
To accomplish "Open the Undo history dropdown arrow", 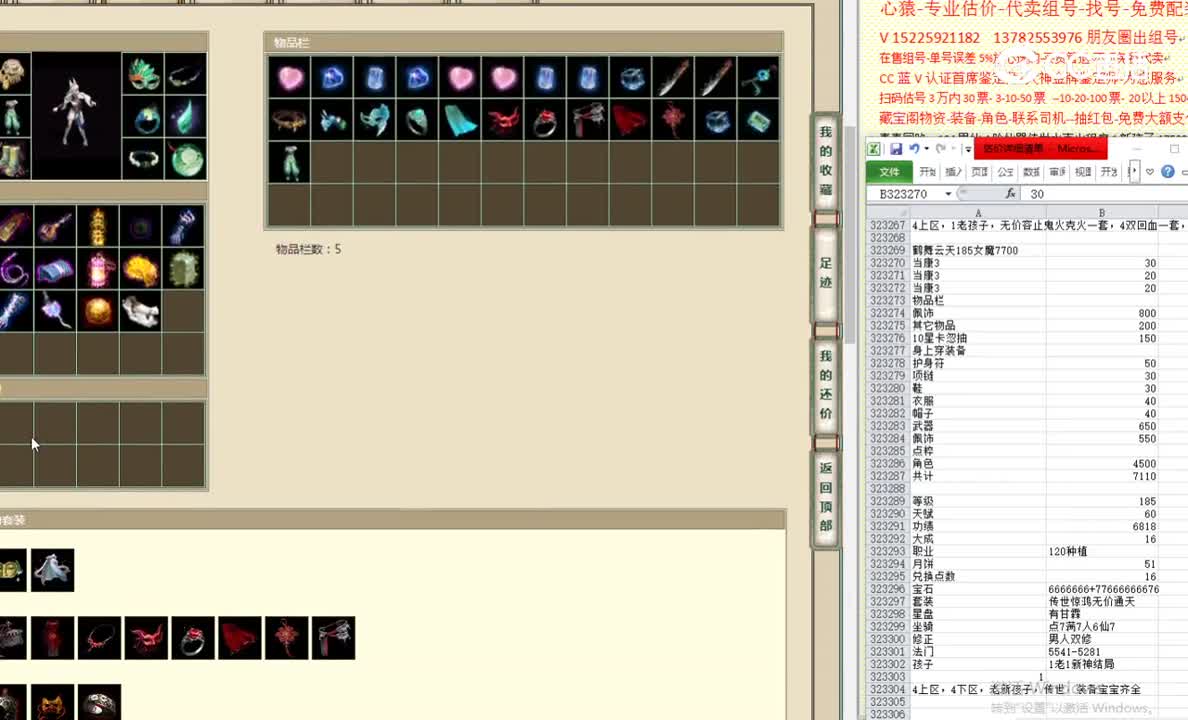I will click(925, 148).
